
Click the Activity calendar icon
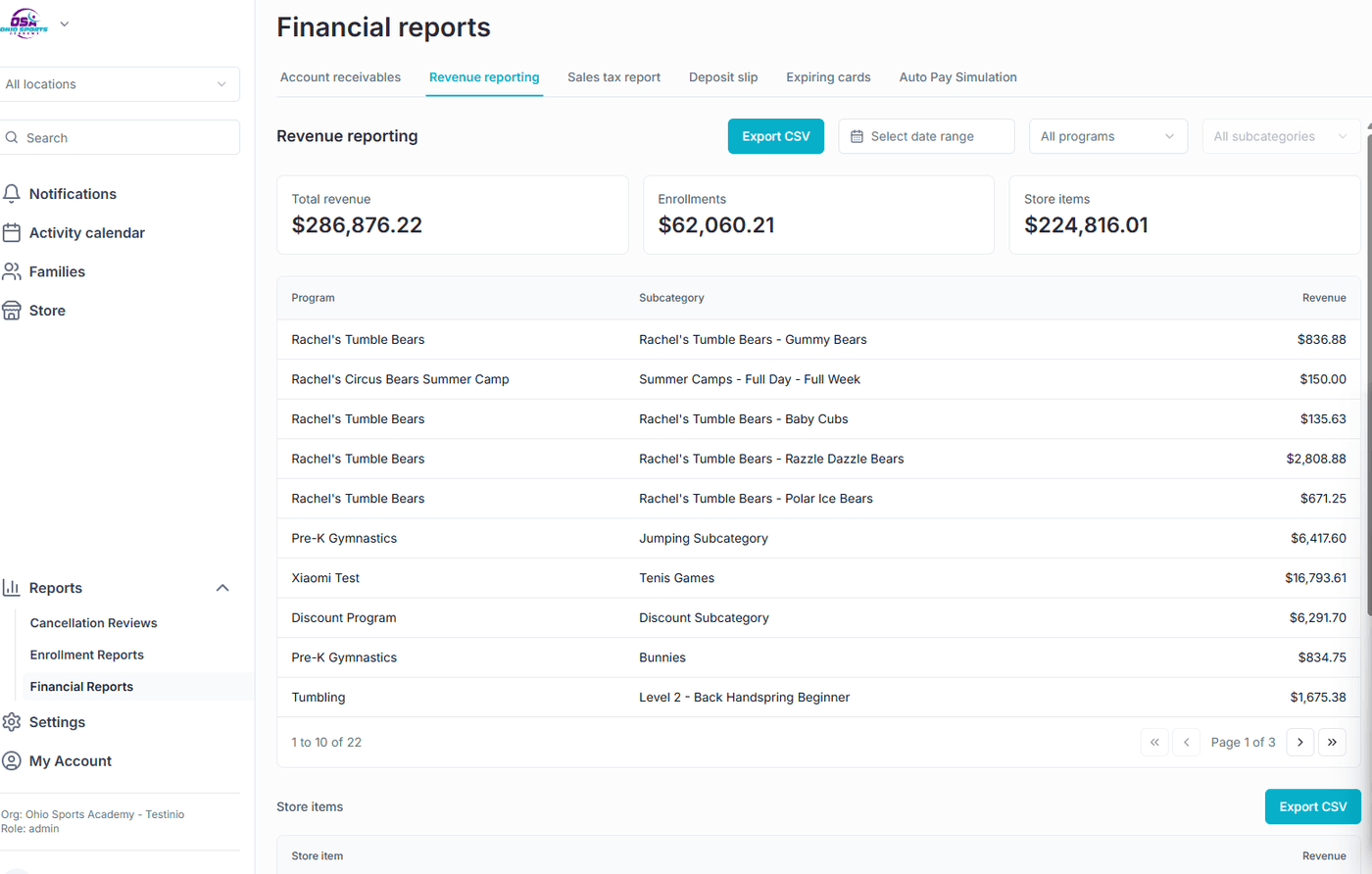tap(12, 233)
